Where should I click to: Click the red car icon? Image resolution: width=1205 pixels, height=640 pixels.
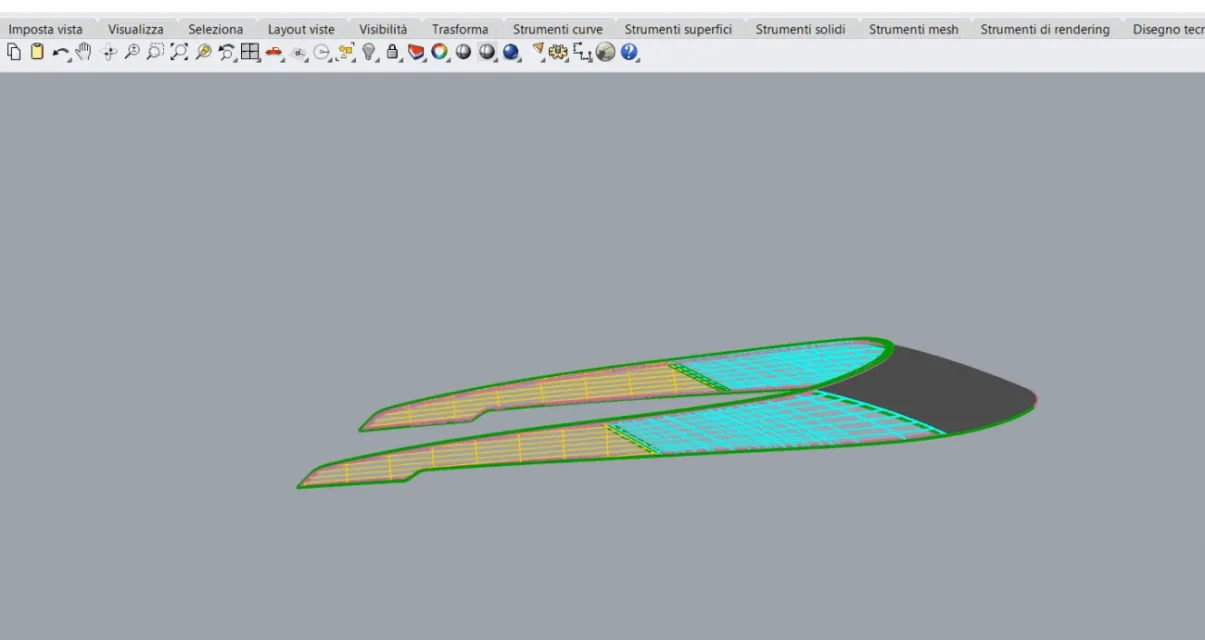point(274,52)
